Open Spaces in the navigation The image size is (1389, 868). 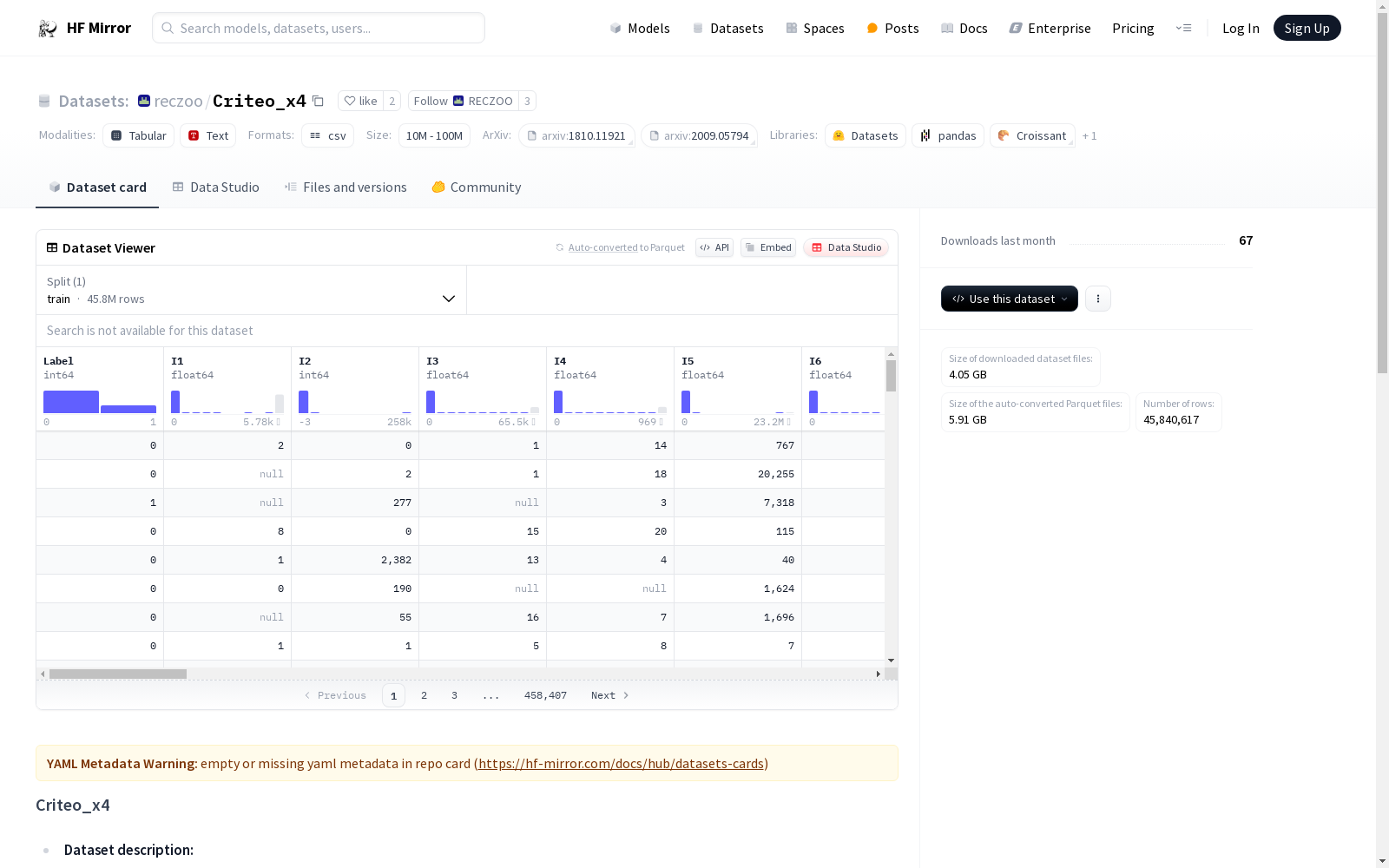tap(815, 28)
